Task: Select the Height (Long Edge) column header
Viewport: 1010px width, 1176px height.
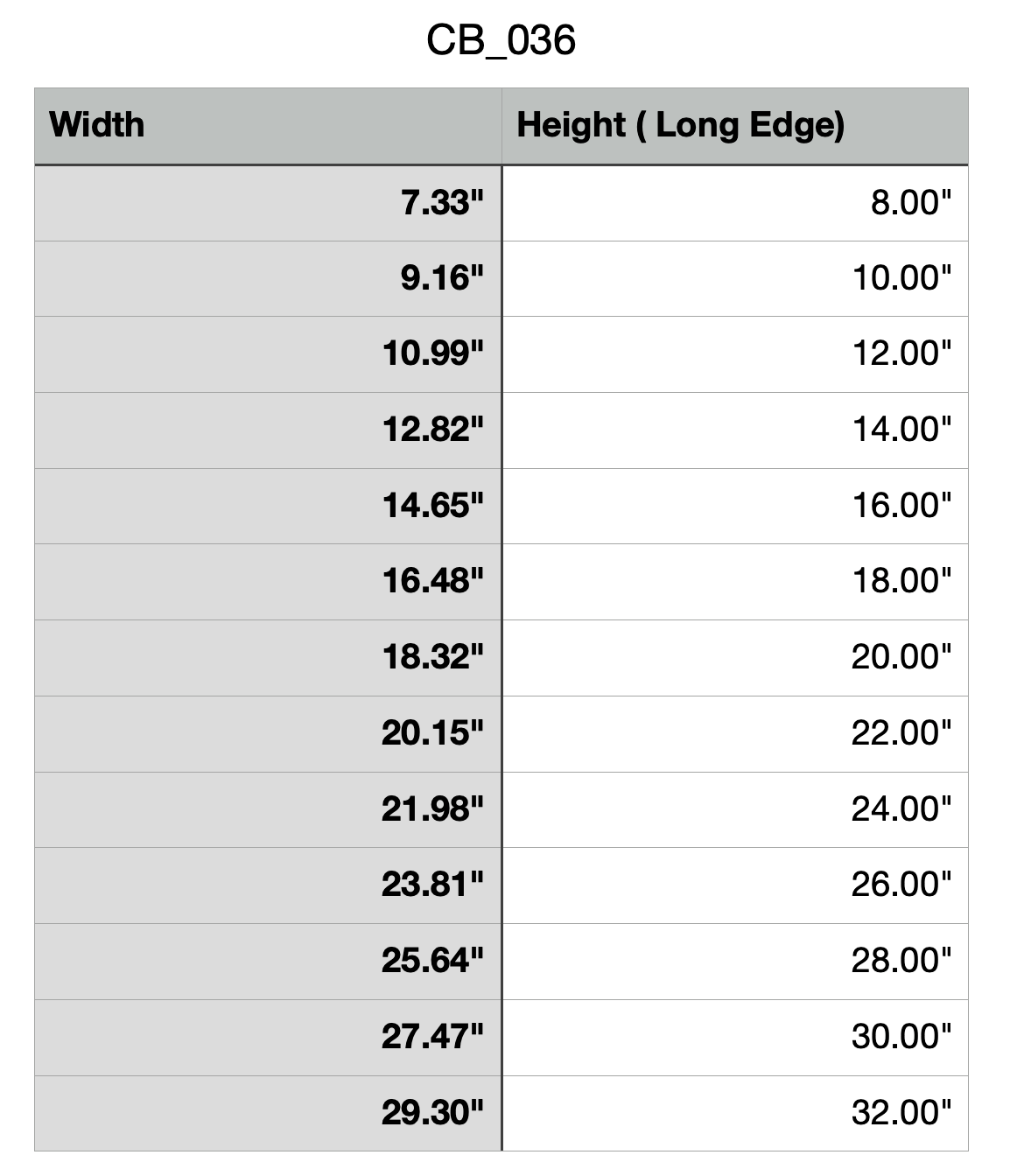Action: tap(680, 125)
